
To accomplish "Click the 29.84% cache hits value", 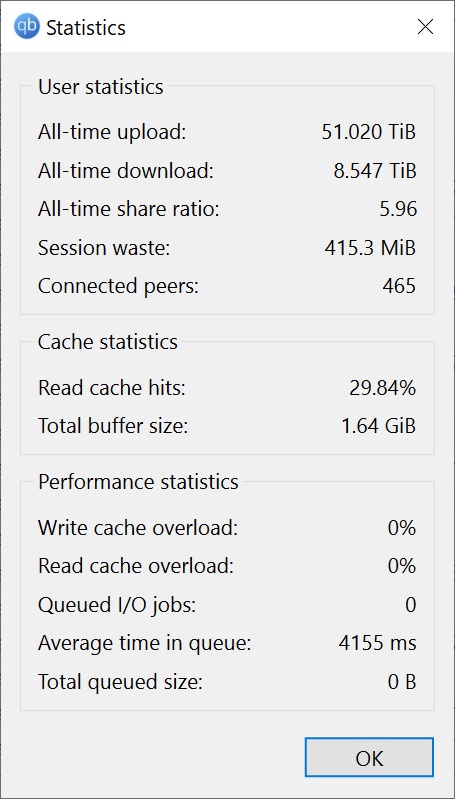I will [383, 388].
